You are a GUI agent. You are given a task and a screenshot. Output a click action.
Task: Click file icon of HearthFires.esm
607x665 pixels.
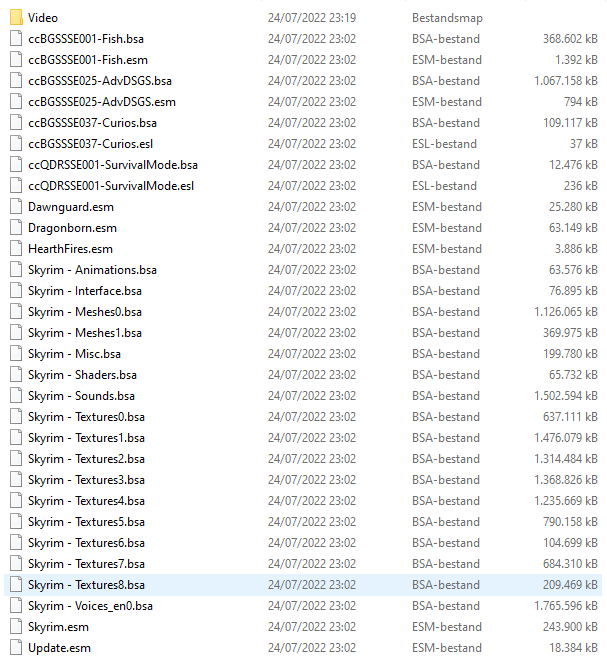click(x=16, y=249)
